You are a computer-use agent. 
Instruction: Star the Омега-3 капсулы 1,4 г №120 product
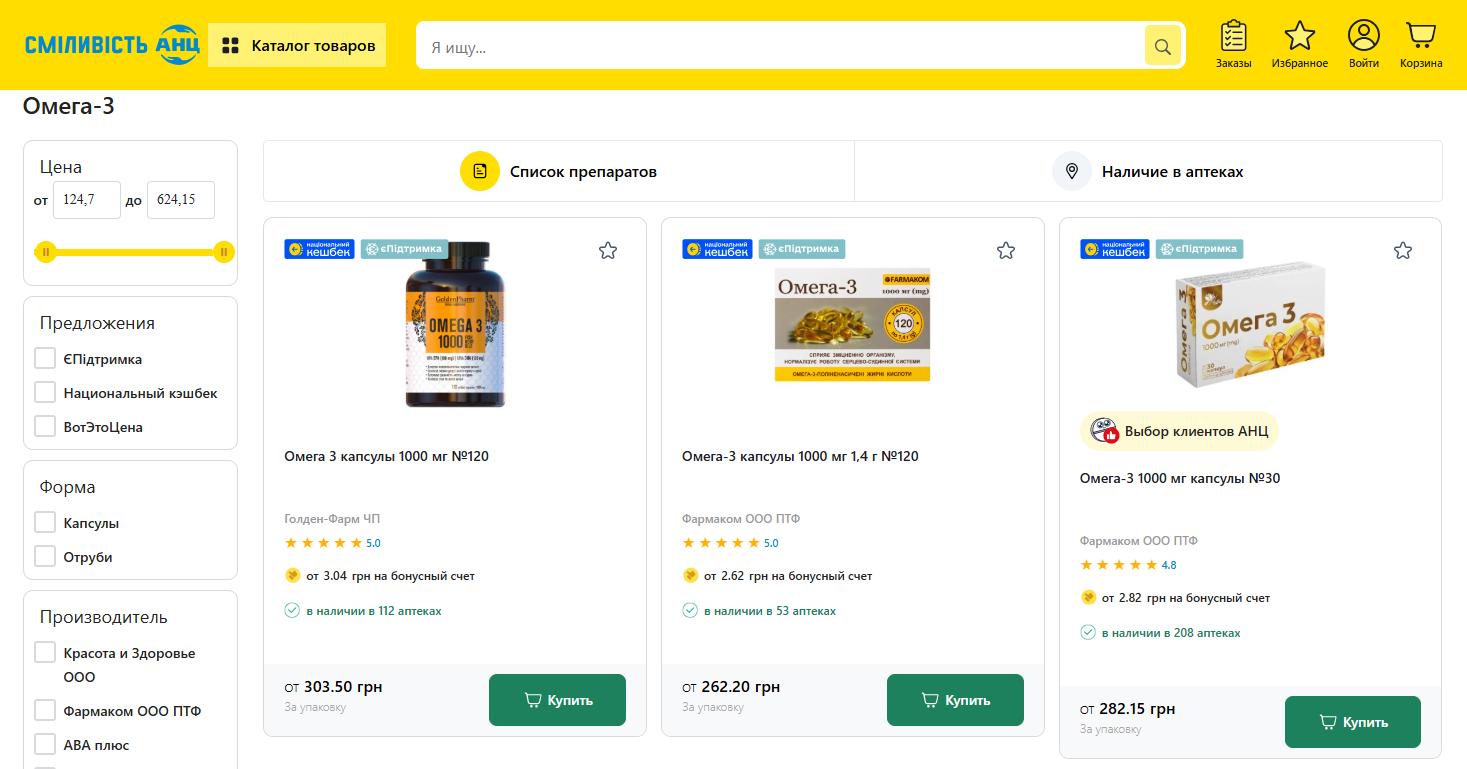1006,250
